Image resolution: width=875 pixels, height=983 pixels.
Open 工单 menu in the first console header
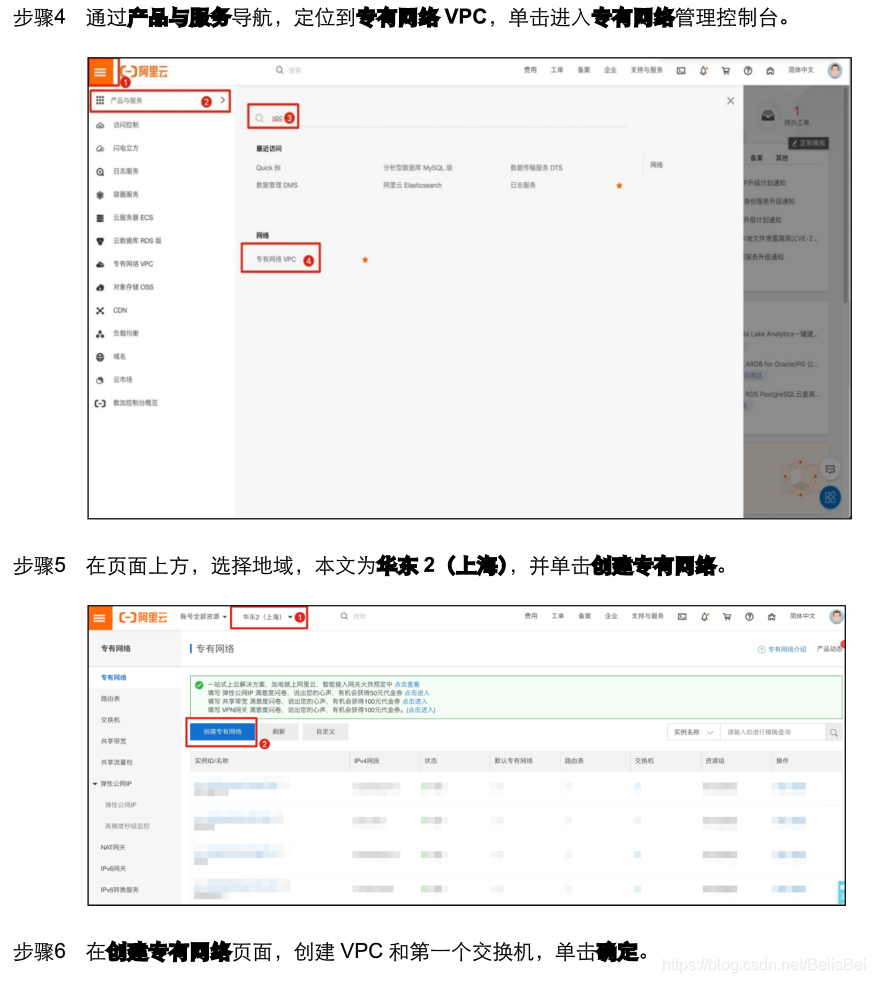click(557, 70)
